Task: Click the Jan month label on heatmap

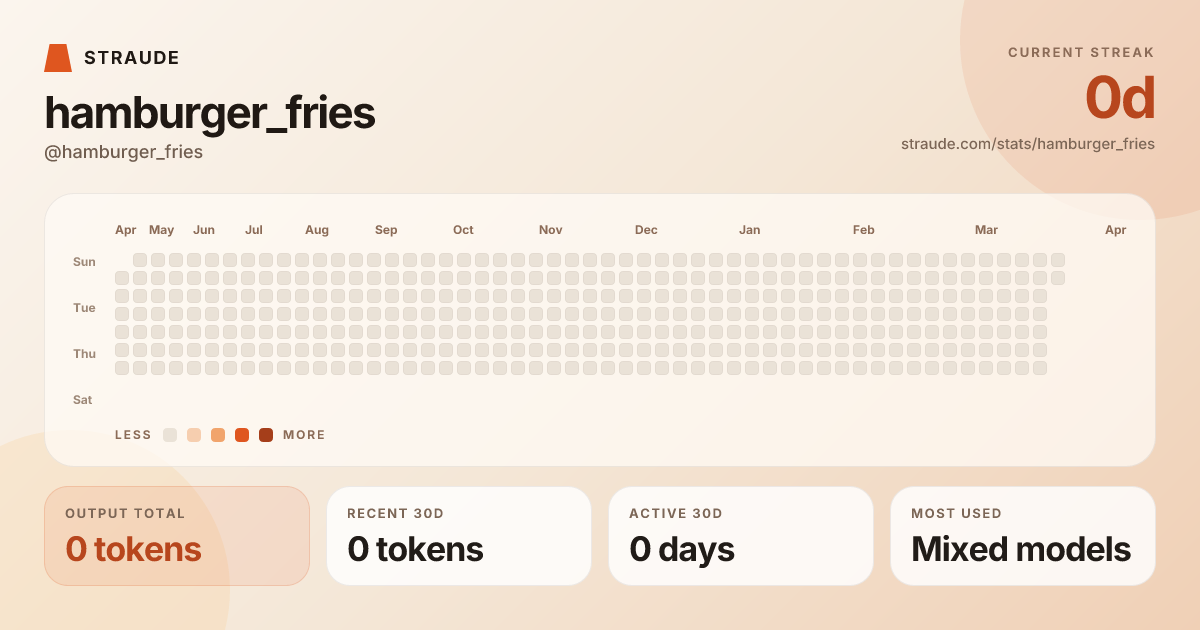Action: coord(749,230)
